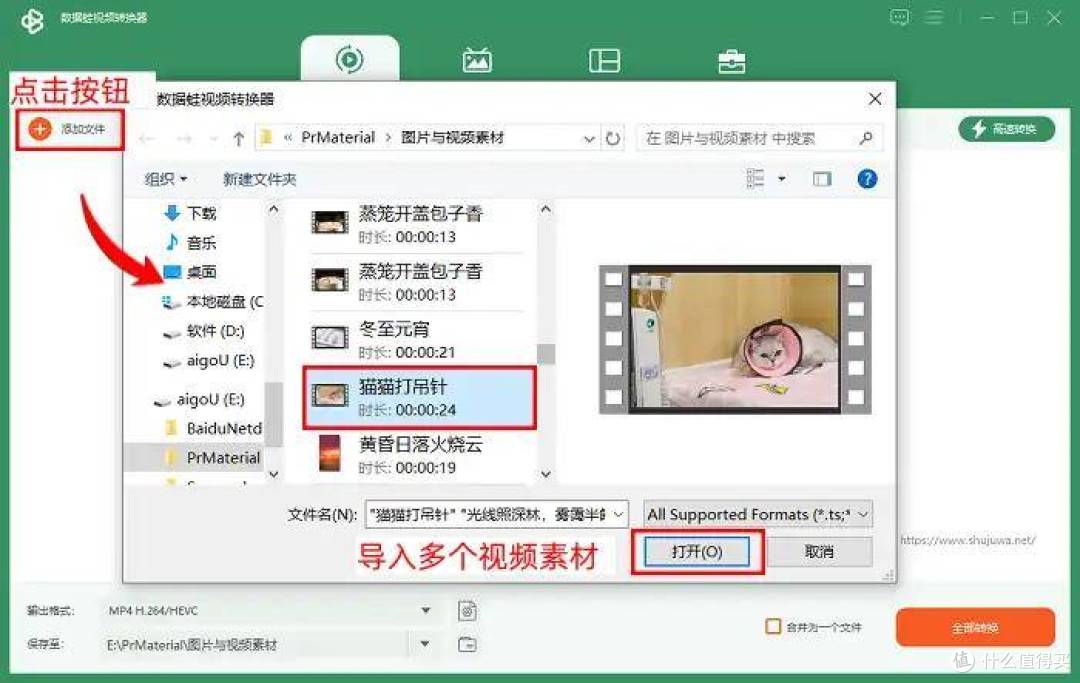Screen dimensions: 1080x683
Task: Click the forward navigation arrow in dialog
Action: (184, 139)
